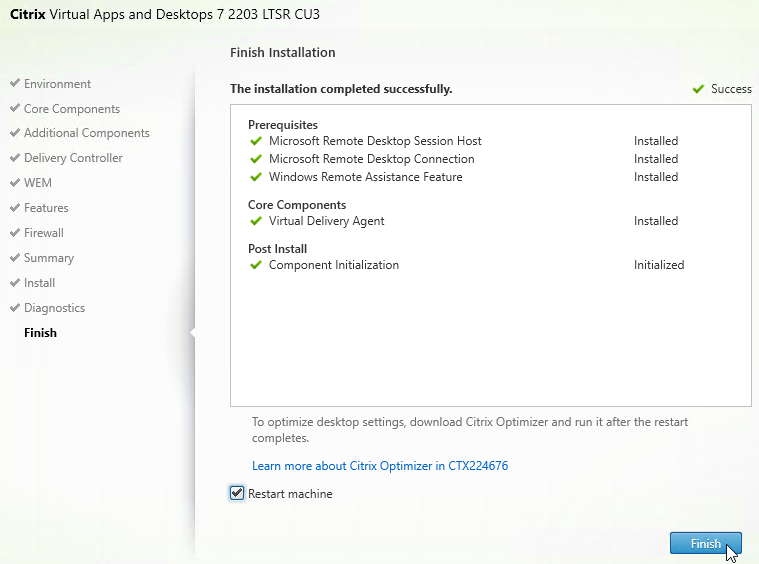This screenshot has width=759, height=564.
Task: Click checkmark beside Microsoft Remote Desktop Session Host
Action: [x=256, y=141]
